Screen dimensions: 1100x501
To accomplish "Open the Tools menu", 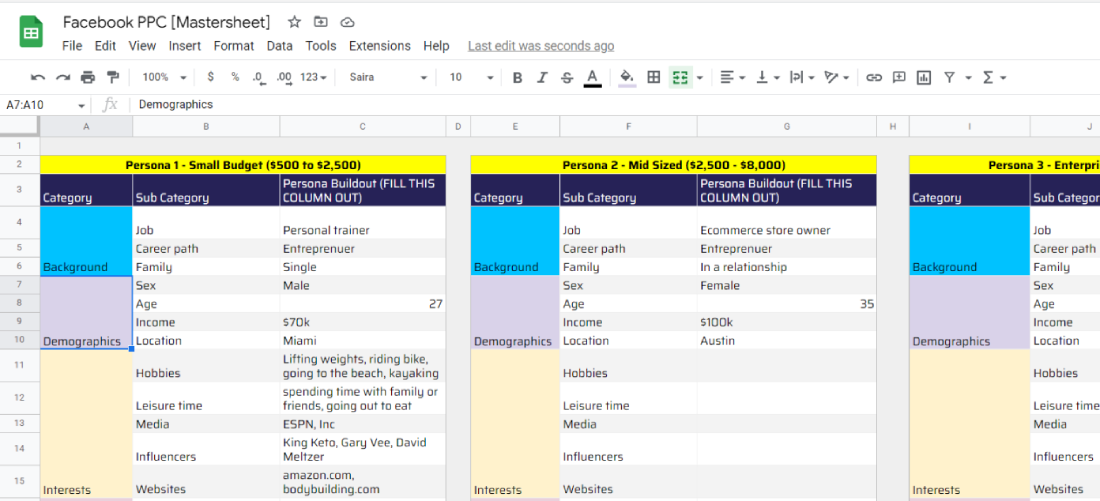I will click(321, 46).
